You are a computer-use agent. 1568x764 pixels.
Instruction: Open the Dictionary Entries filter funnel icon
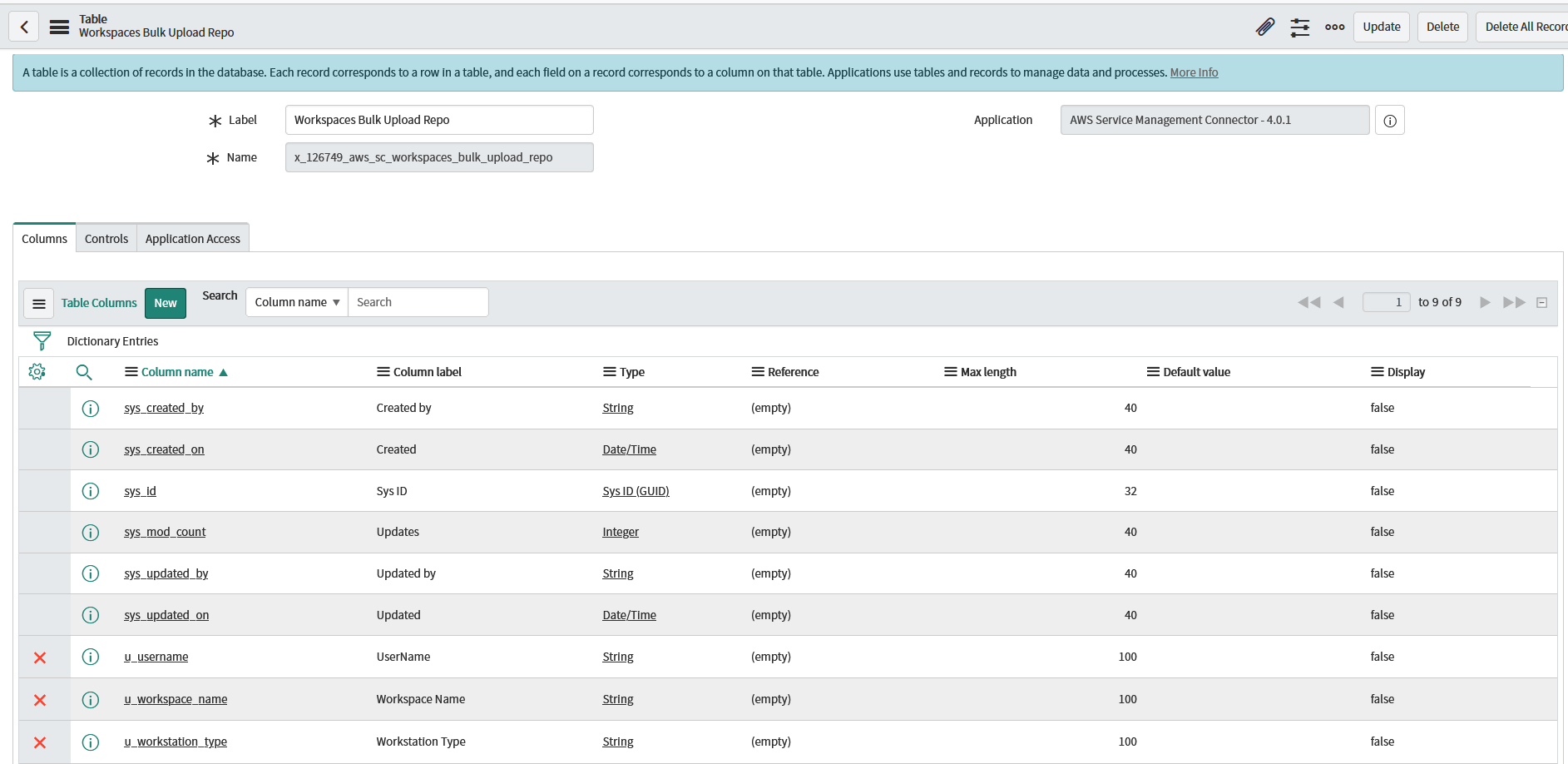pyautogui.click(x=41, y=340)
